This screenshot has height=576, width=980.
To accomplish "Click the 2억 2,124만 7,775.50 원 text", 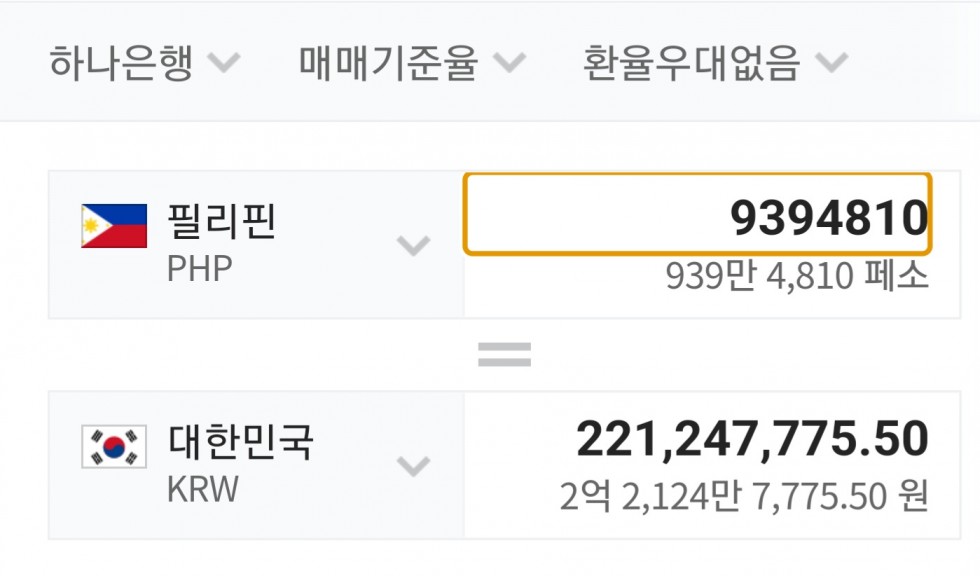I will tap(744, 496).
